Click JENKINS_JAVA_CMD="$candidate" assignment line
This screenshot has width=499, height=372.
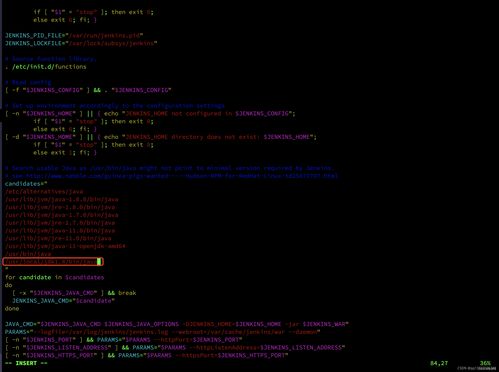[x=63, y=301]
